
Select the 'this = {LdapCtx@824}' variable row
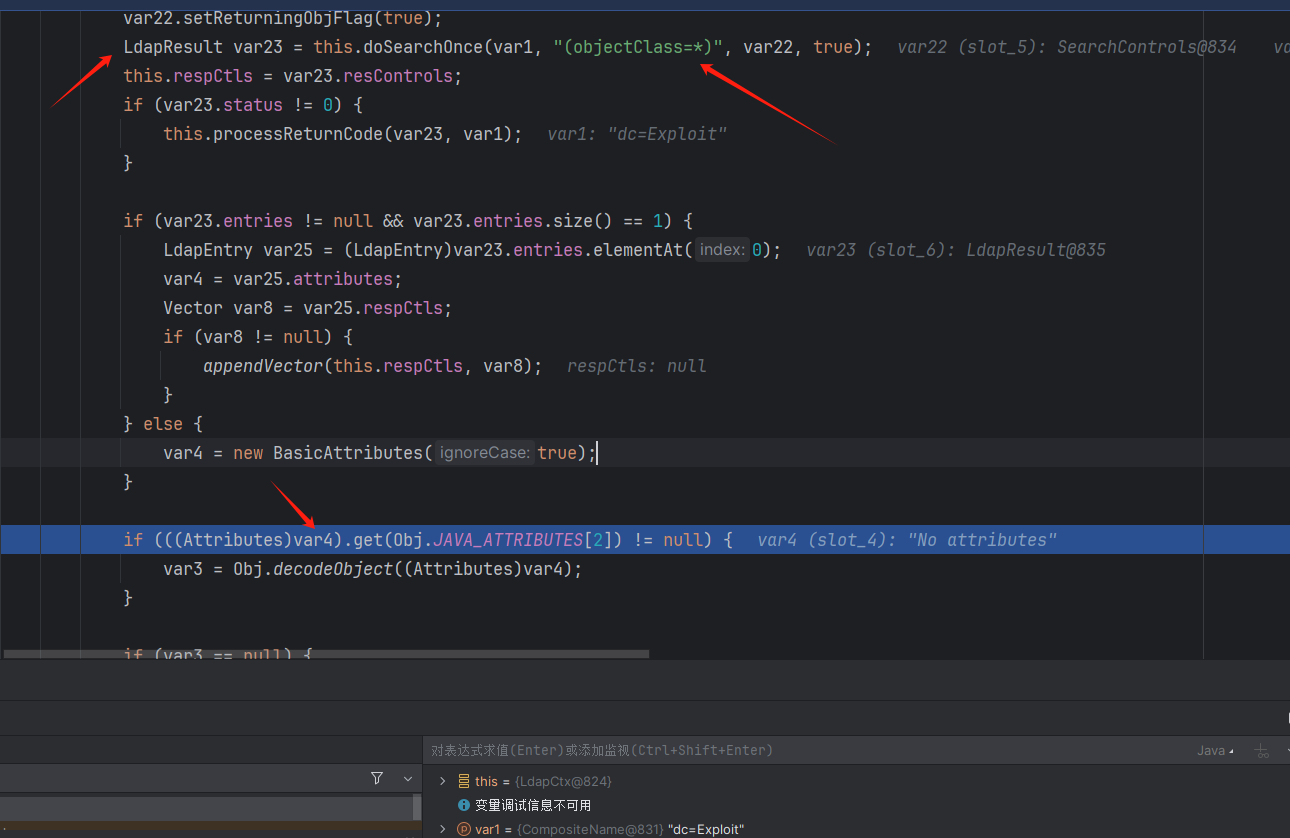pyautogui.click(x=857, y=781)
